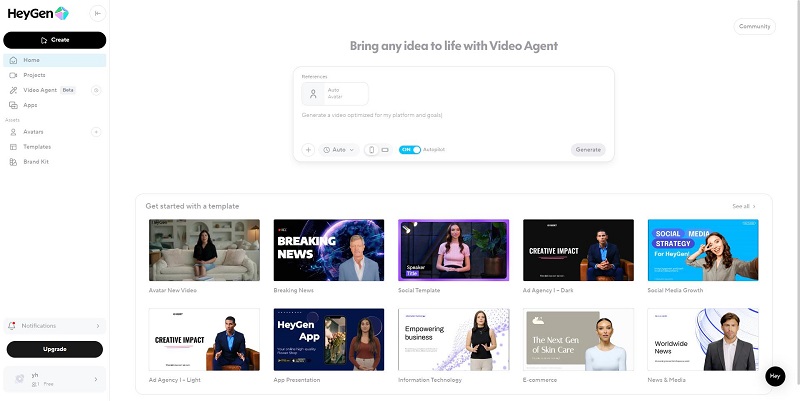Viewport: 800px width, 401px height.
Task: Click the 'Get started with a template' heading
Action: pyautogui.click(x=192, y=206)
